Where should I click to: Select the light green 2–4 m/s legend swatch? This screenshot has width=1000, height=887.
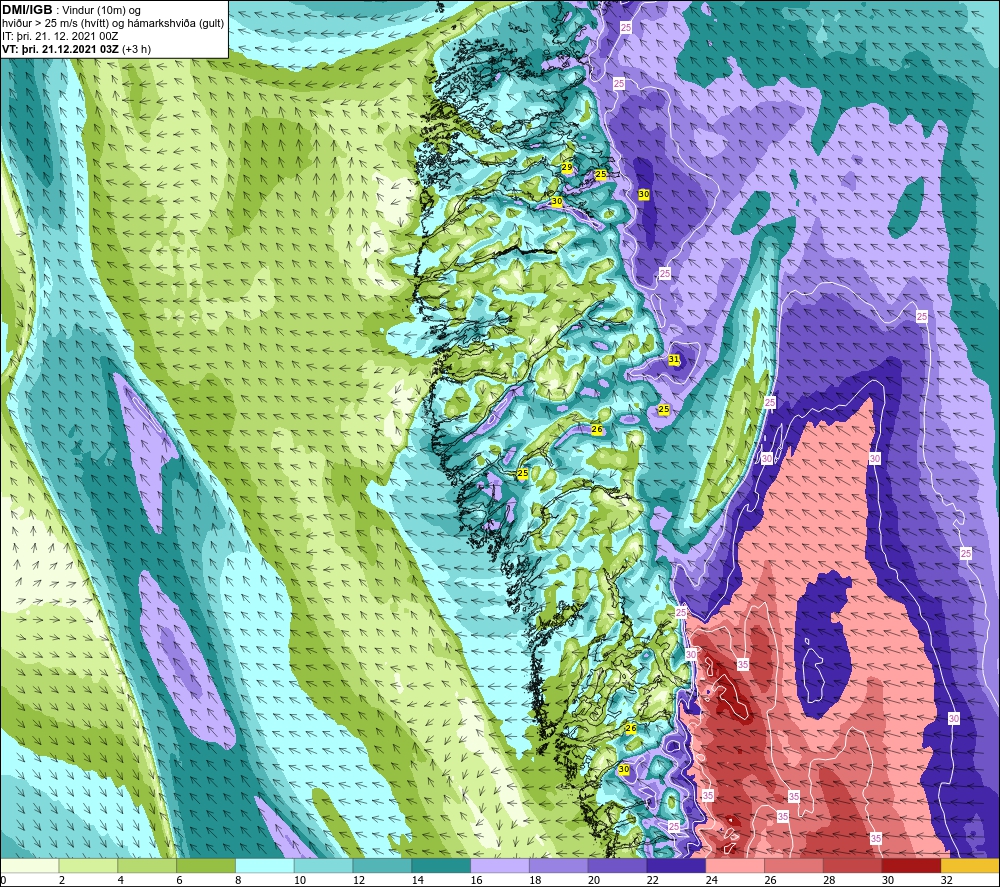coord(88,865)
